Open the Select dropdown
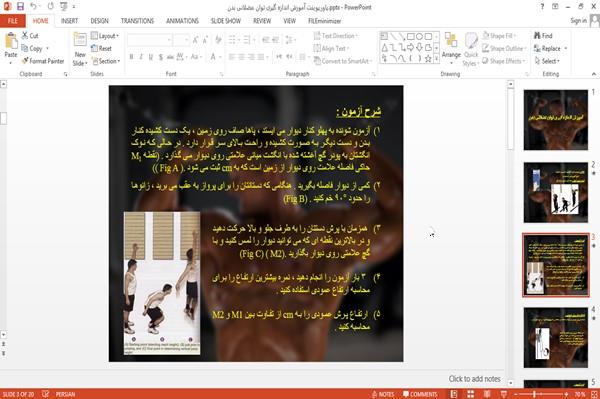The image size is (600, 399). 547,61
